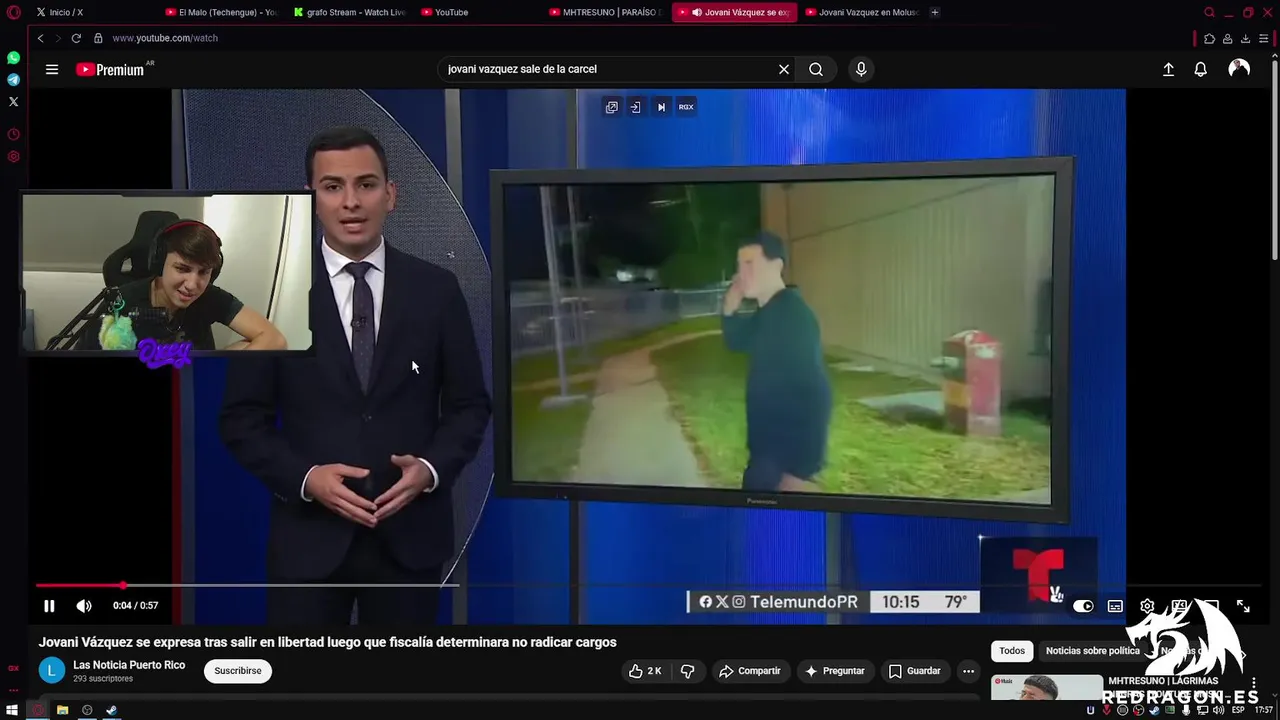This screenshot has height=720, width=1280.
Task: Open the more actions ellipsis menu
Action: click(x=968, y=671)
